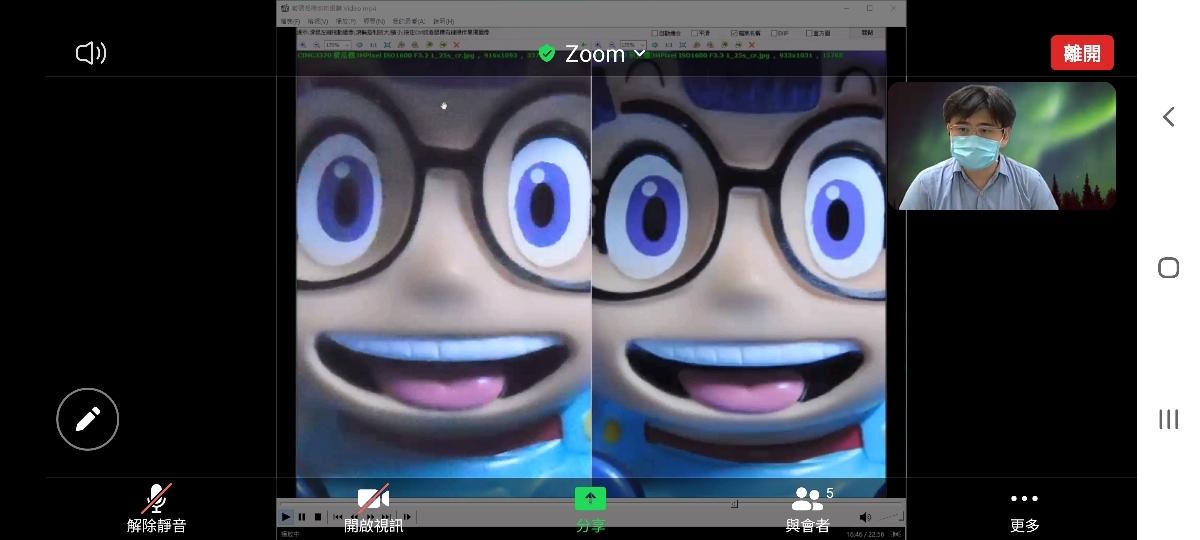Jump to previous track in shared player
The image size is (1200, 540).
click(338, 517)
